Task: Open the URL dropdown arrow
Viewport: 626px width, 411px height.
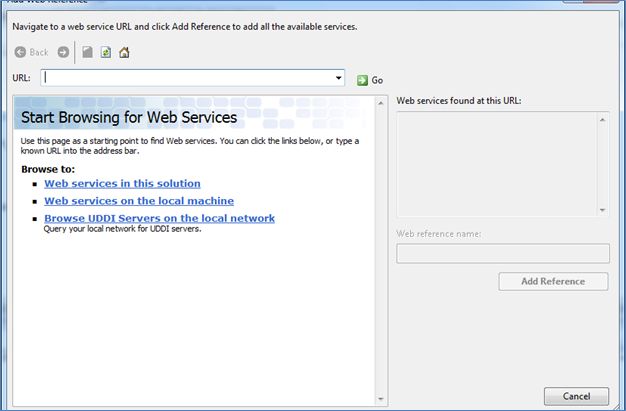Action: pyautogui.click(x=339, y=77)
